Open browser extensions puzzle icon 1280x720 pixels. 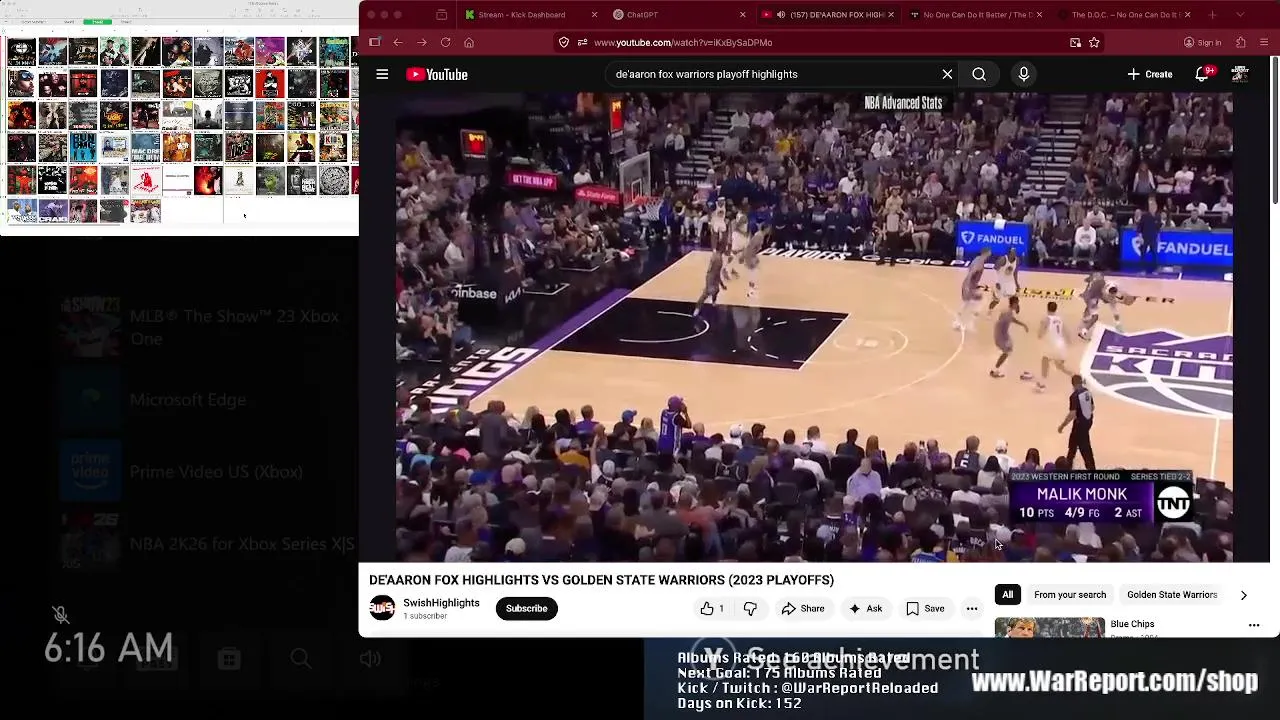(1241, 42)
